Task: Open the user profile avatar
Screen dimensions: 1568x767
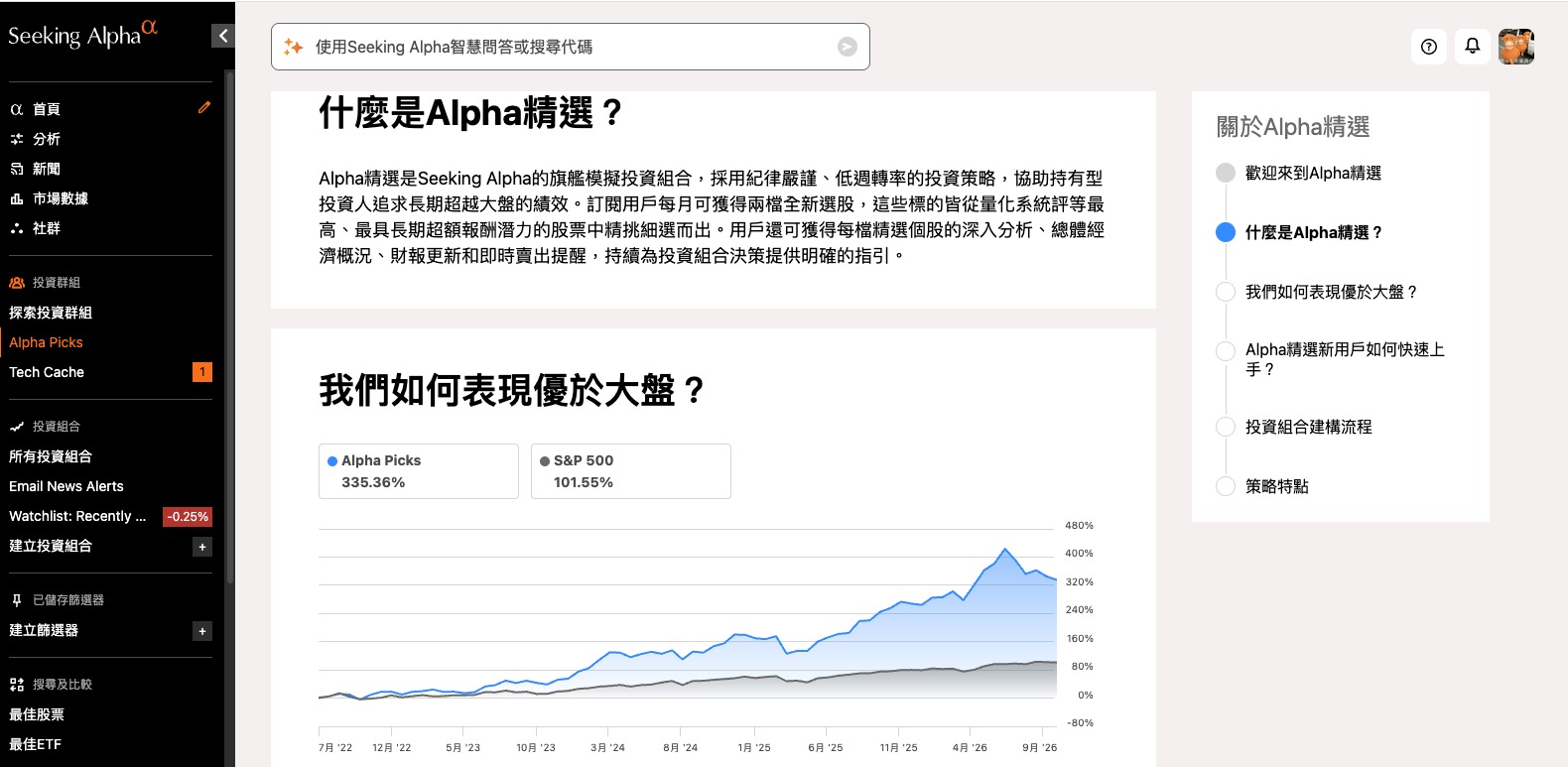Action: (x=1516, y=47)
